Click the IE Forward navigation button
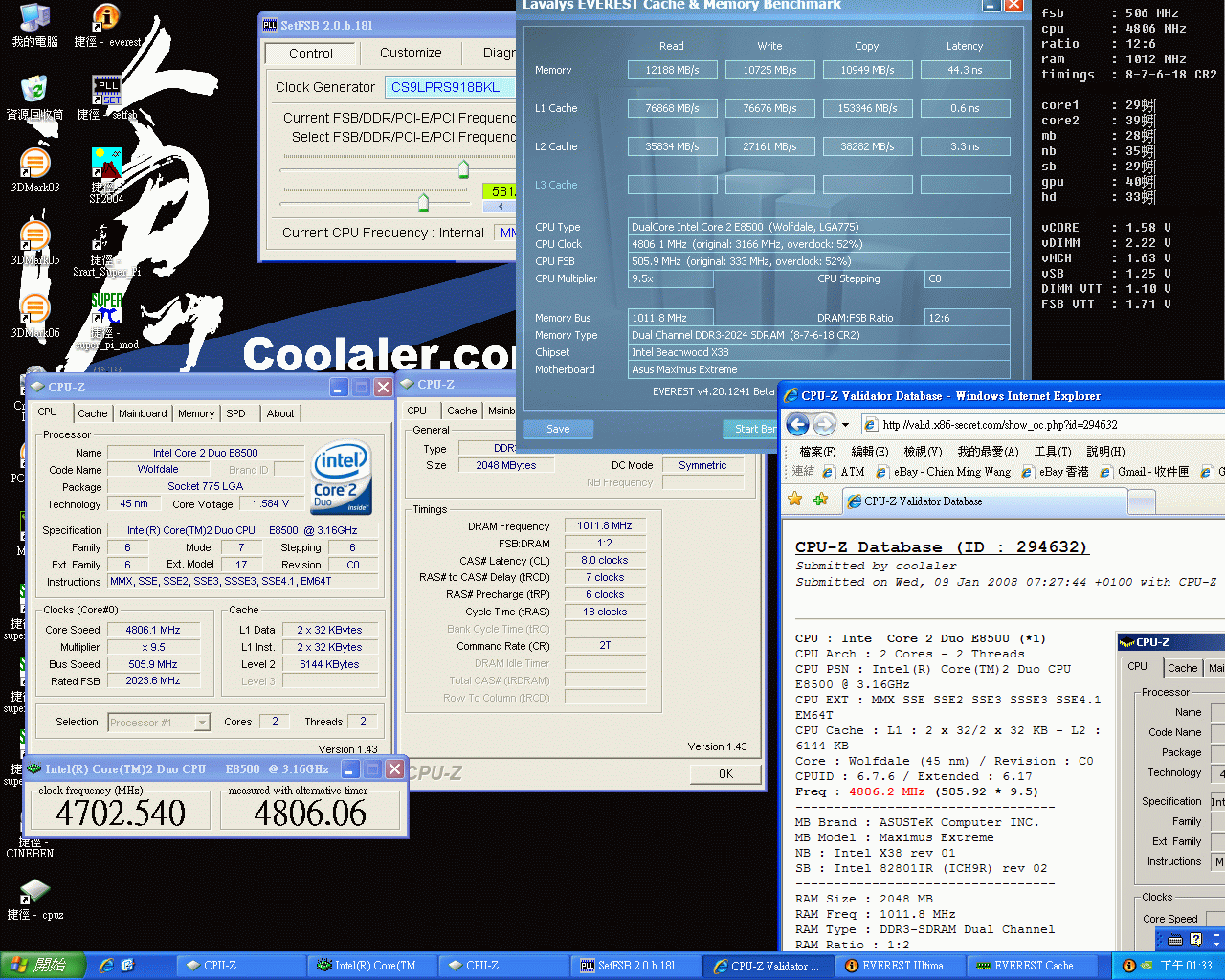This screenshot has width=1225, height=980. (824, 424)
